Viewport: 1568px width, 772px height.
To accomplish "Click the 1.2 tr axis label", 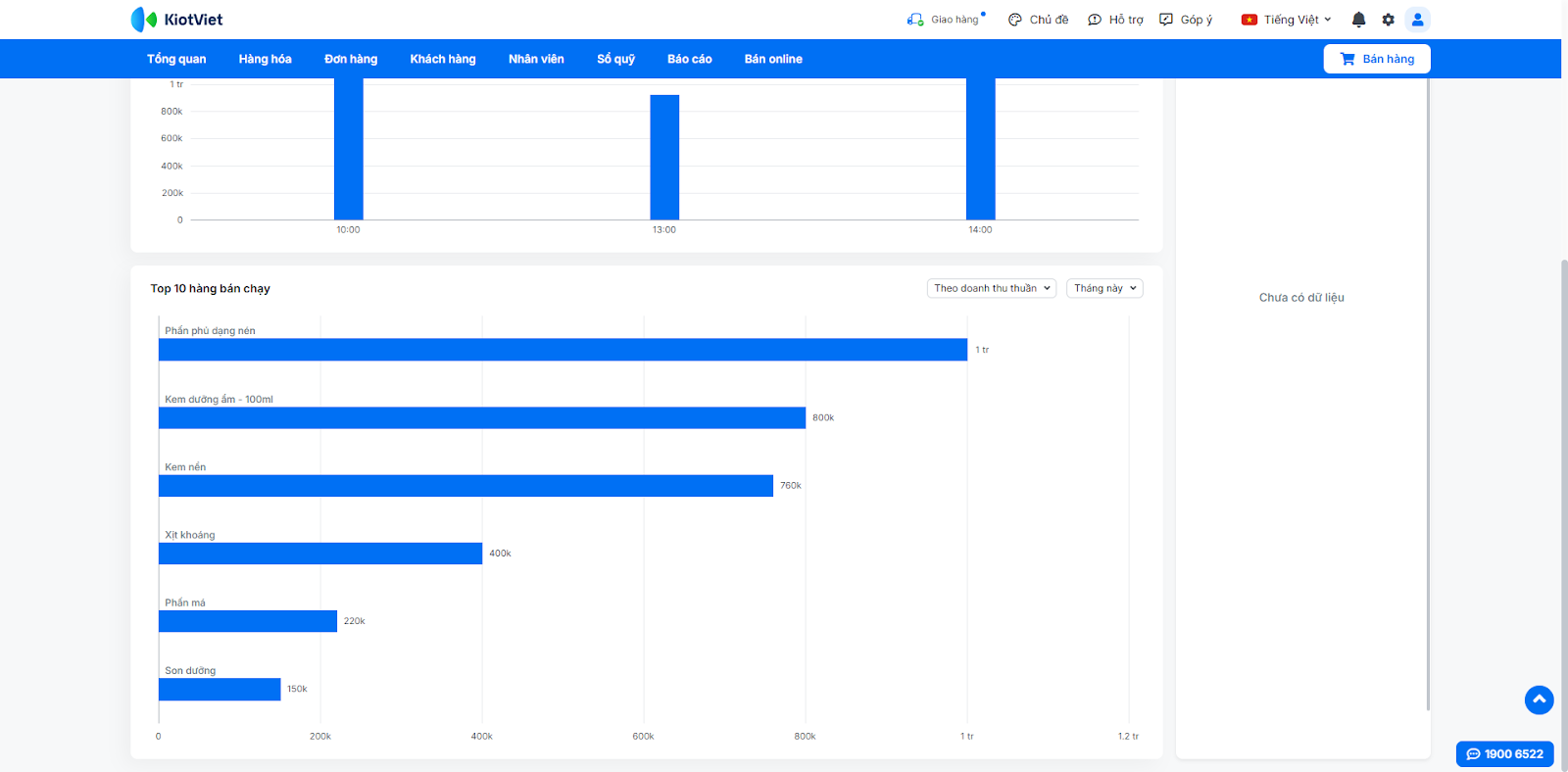I will [x=1128, y=737].
